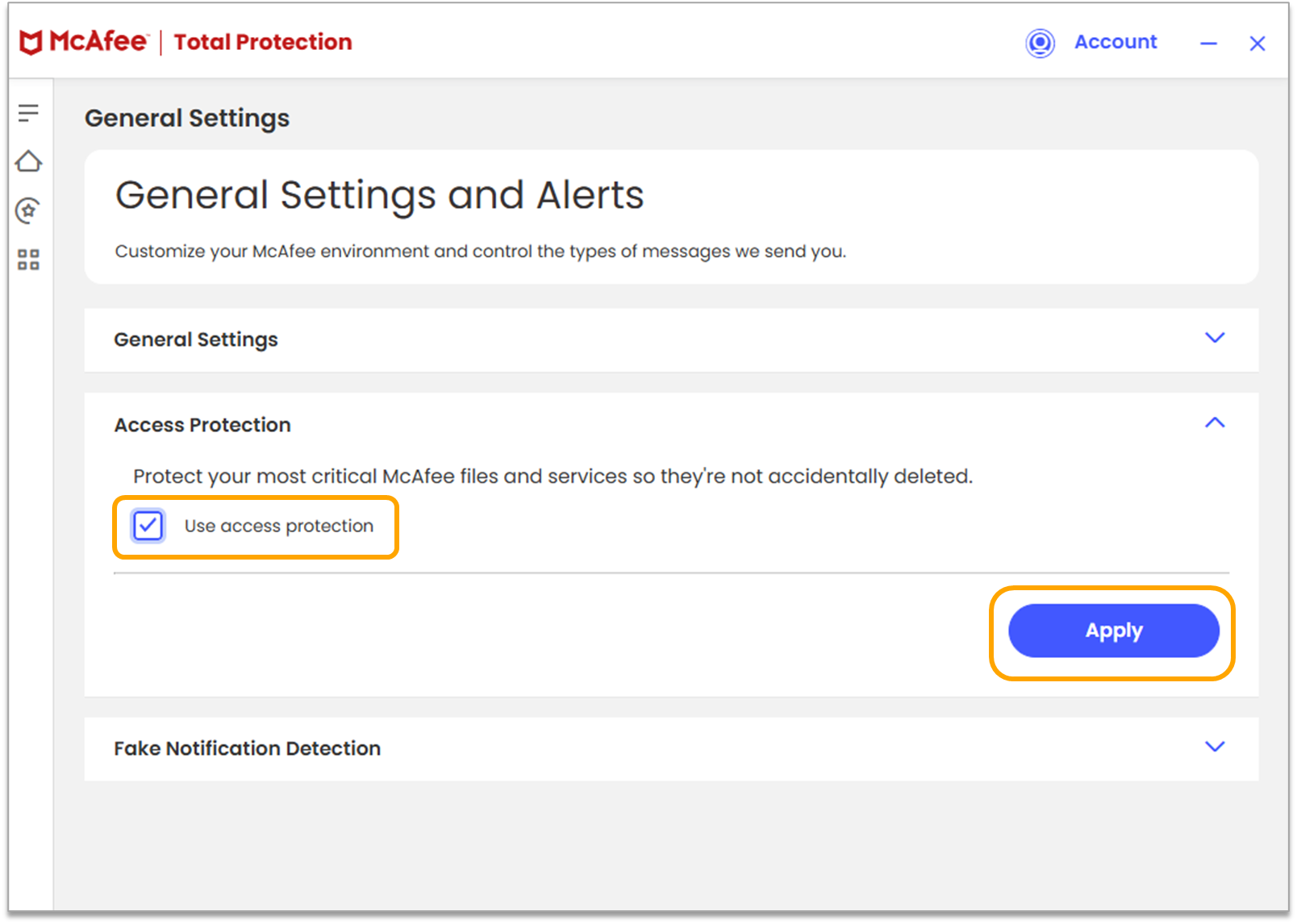Open the Account link
Viewport: 1297px width, 924px height.
[1115, 42]
